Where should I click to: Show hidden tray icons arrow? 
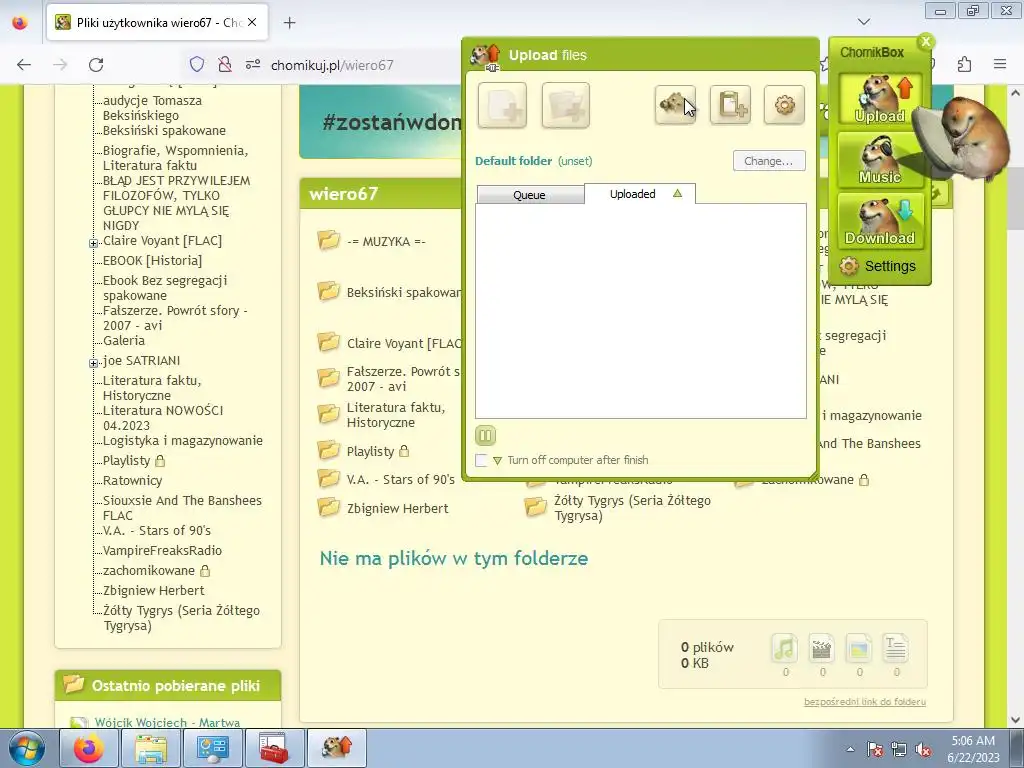(850, 749)
